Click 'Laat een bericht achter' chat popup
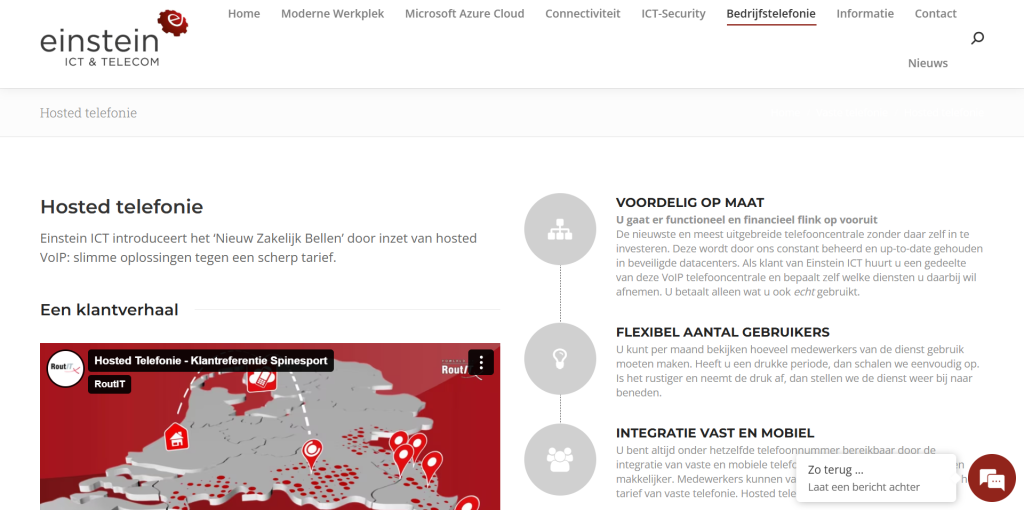The width and height of the screenshot is (1024, 510). tap(863, 487)
